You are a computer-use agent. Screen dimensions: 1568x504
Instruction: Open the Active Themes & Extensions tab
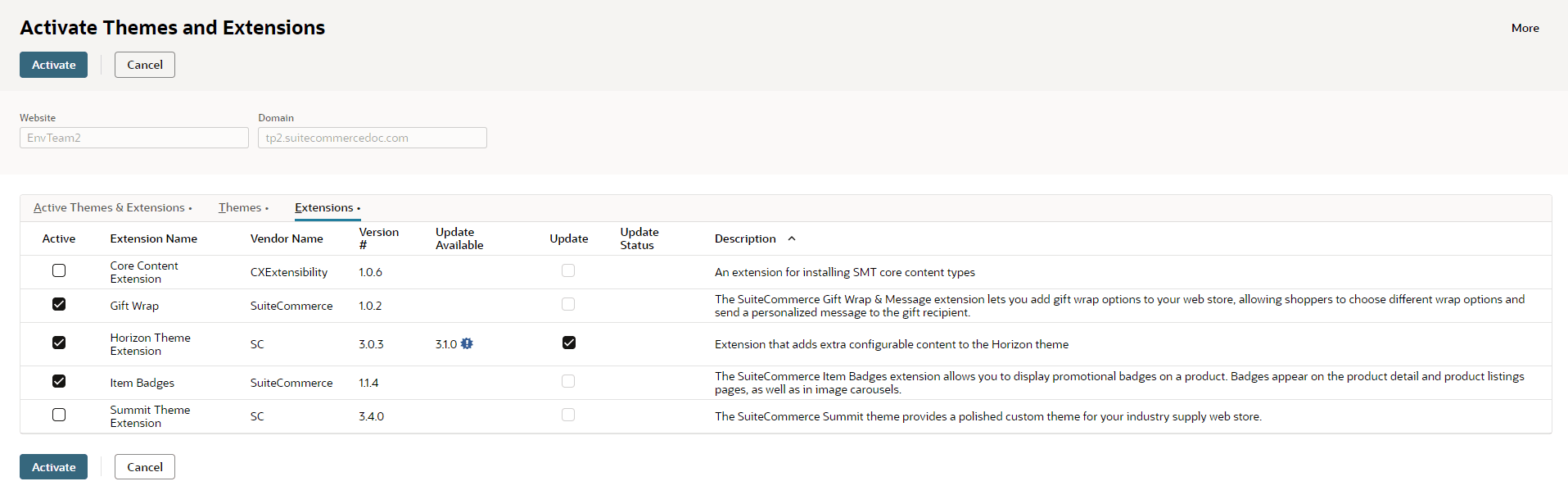[x=112, y=208]
